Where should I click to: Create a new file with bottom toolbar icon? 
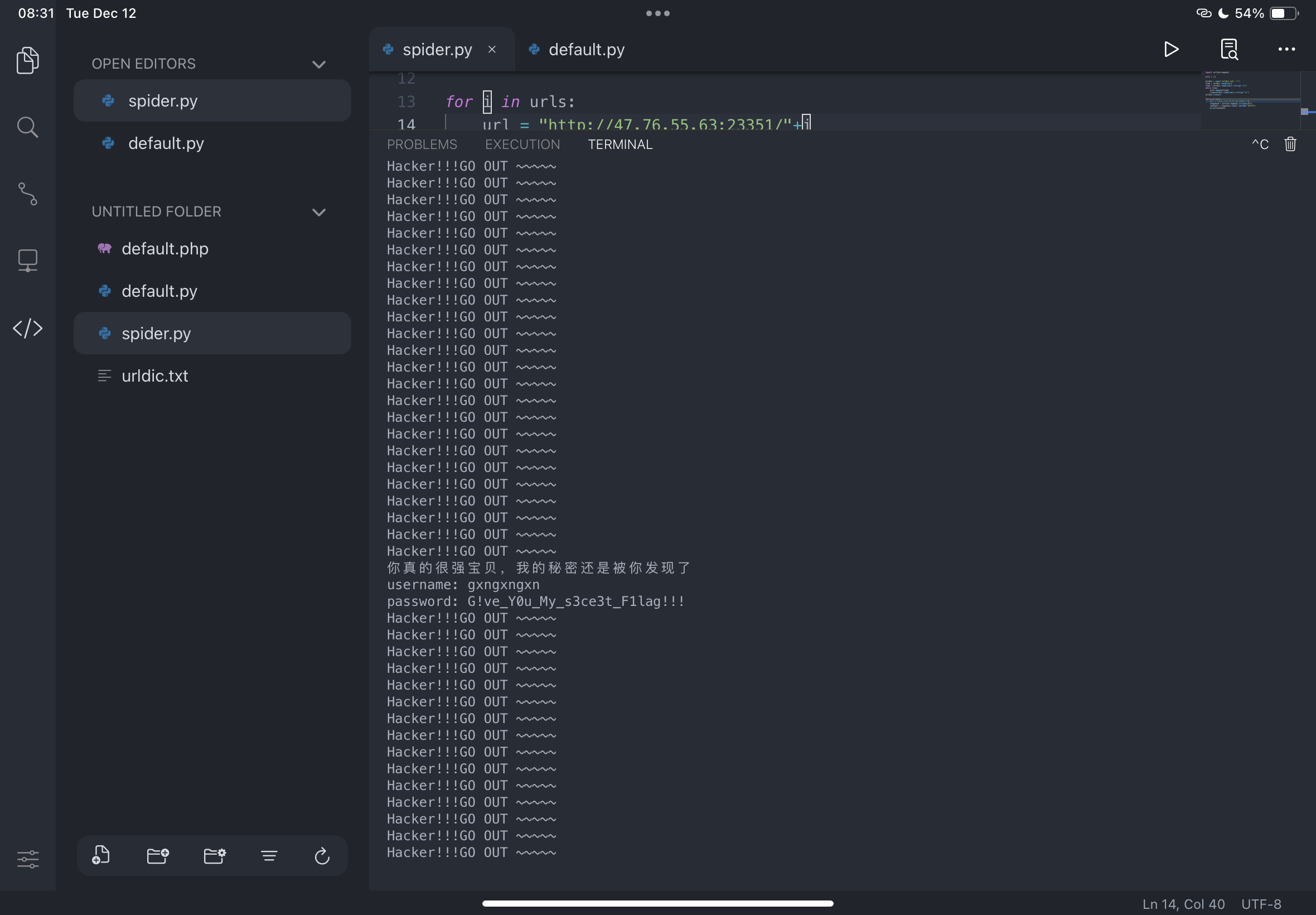click(101, 855)
